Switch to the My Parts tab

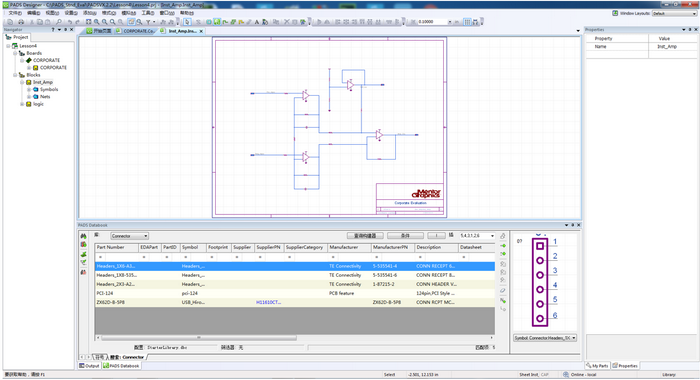597,366
